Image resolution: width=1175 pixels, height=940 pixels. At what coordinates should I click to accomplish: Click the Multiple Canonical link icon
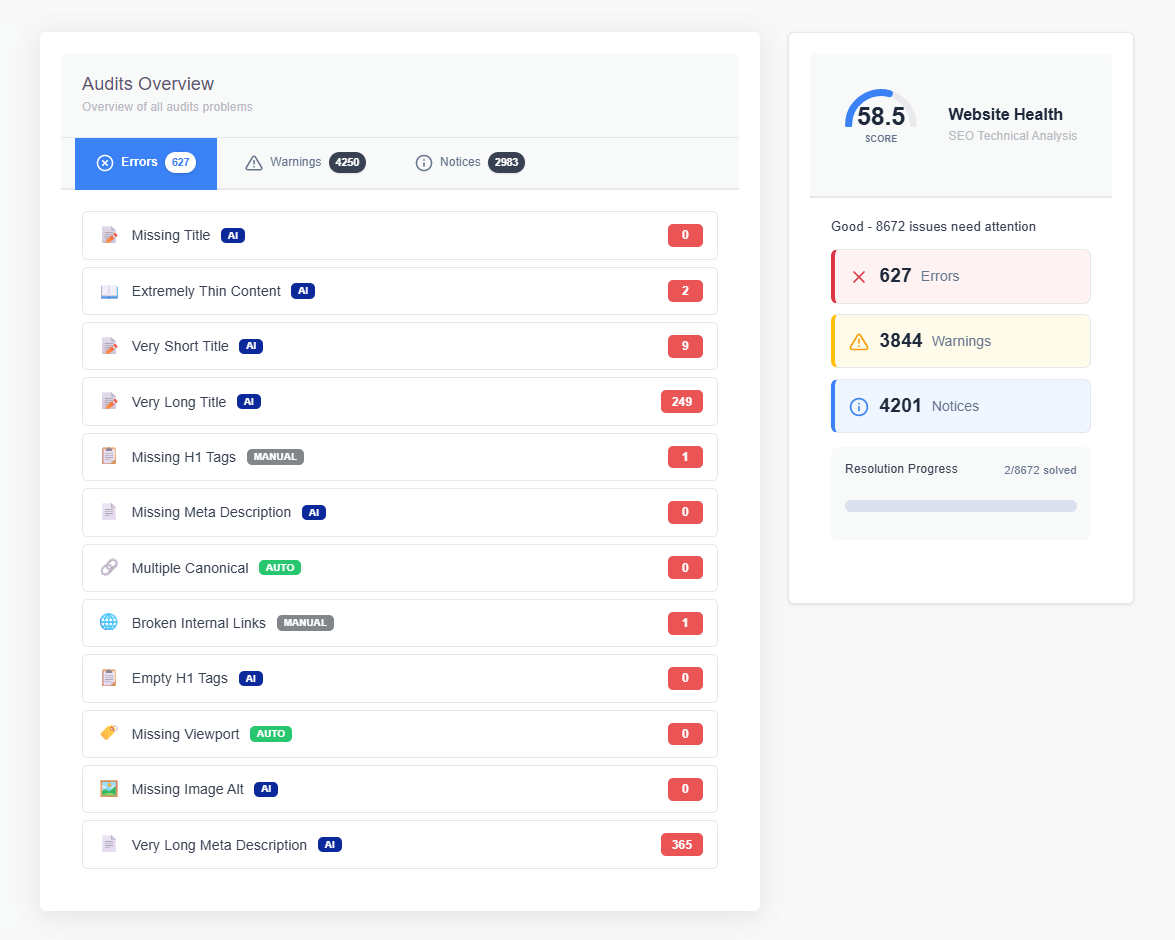[108, 567]
